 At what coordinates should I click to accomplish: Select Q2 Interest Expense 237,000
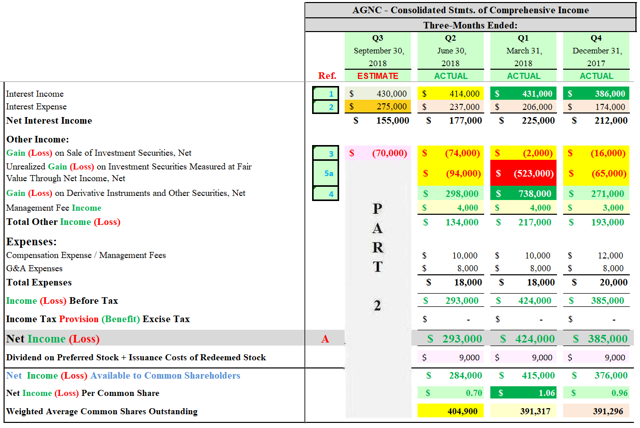[x=450, y=107]
